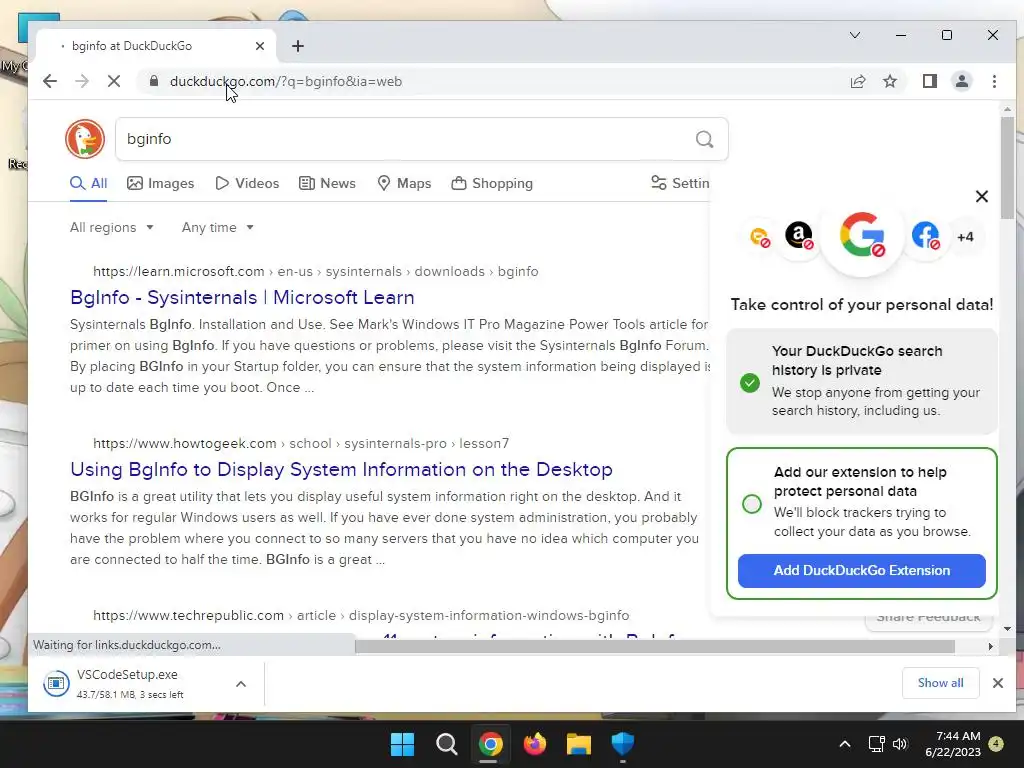Open BgInfo - Sysinternals Microsoft Learn result
Screen dimensions: 1024x768
tap(242, 297)
